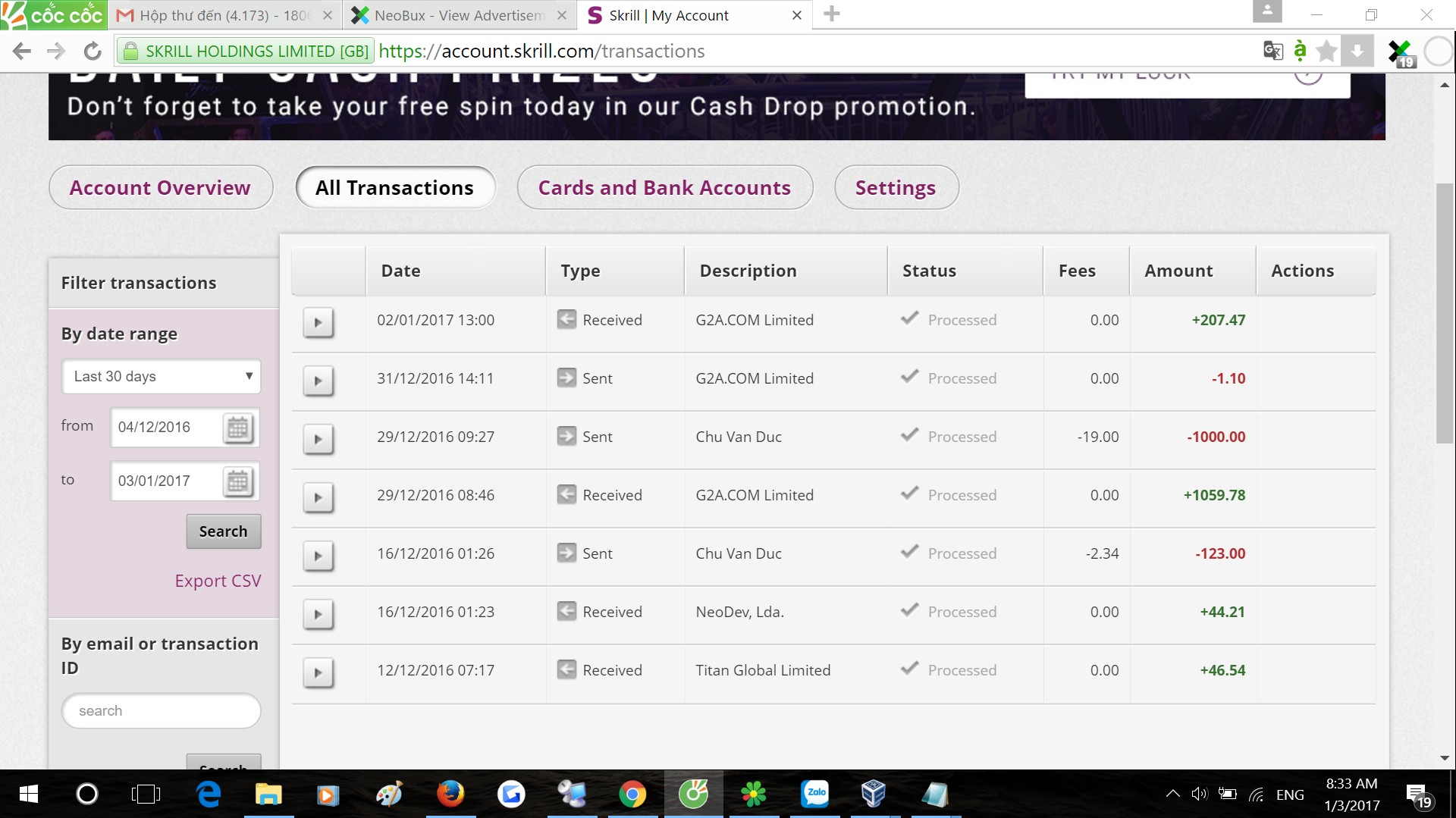The height and width of the screenshot is (818, 1456).
Task: Switch to the Account Overview tab
Action: point(161,187)
